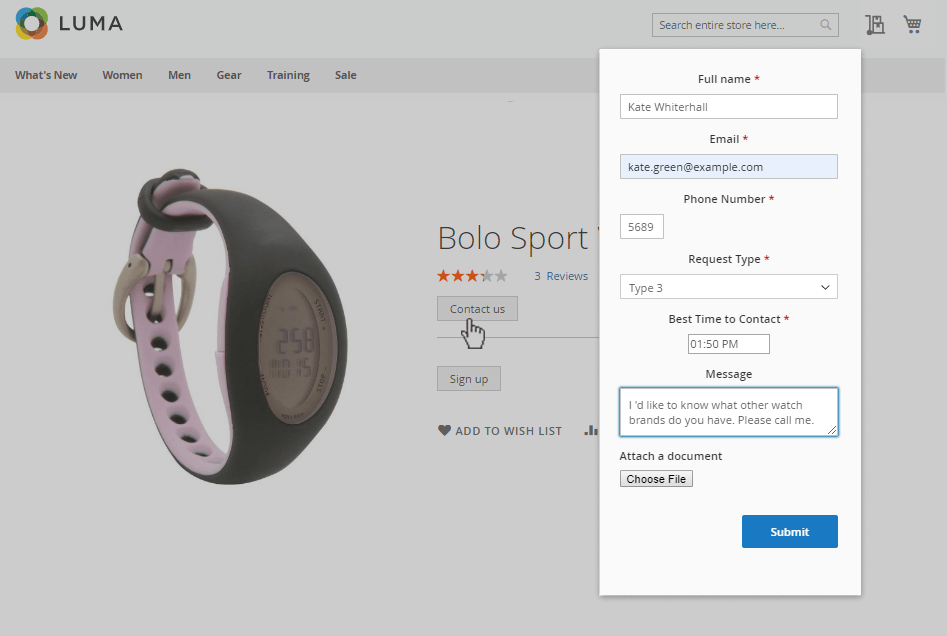
Task: Click the heart Add to Wish List icon
Action: [445, 431]
